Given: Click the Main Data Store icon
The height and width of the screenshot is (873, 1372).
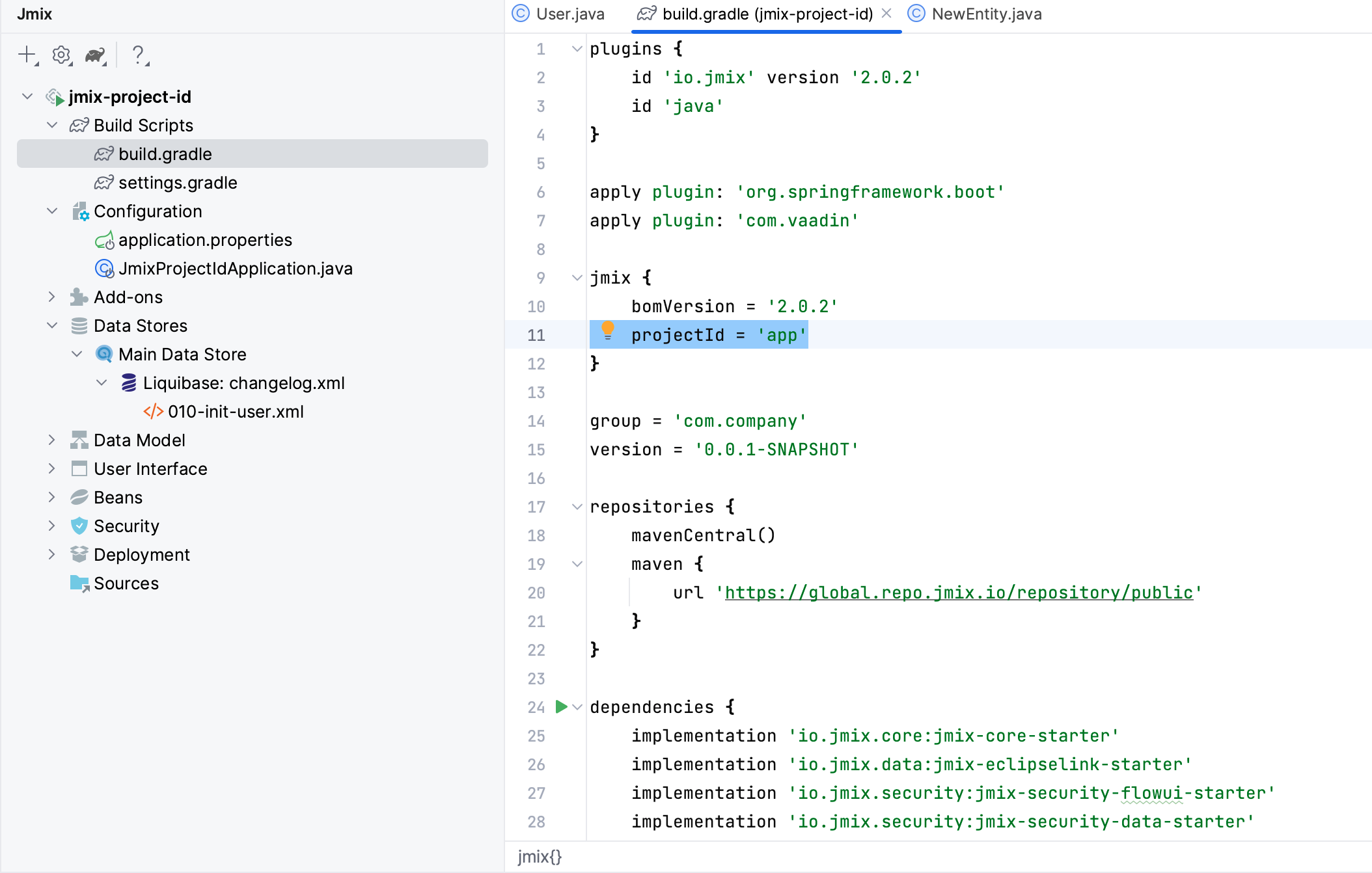Looking at the screenshot, I should coord(104,354).
